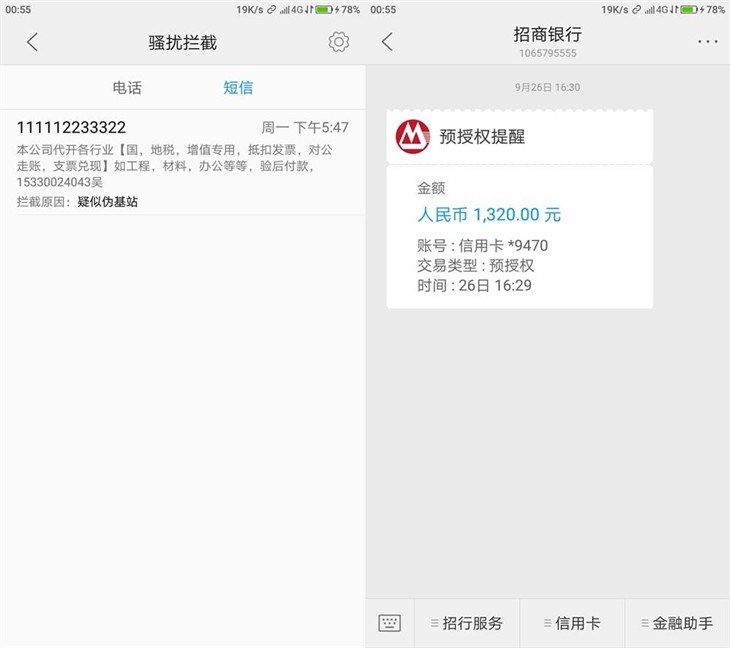Screen dimensions: 730x648
Task: Tap the amount 人民币 1,320.00 元
Action: [489, 215]
